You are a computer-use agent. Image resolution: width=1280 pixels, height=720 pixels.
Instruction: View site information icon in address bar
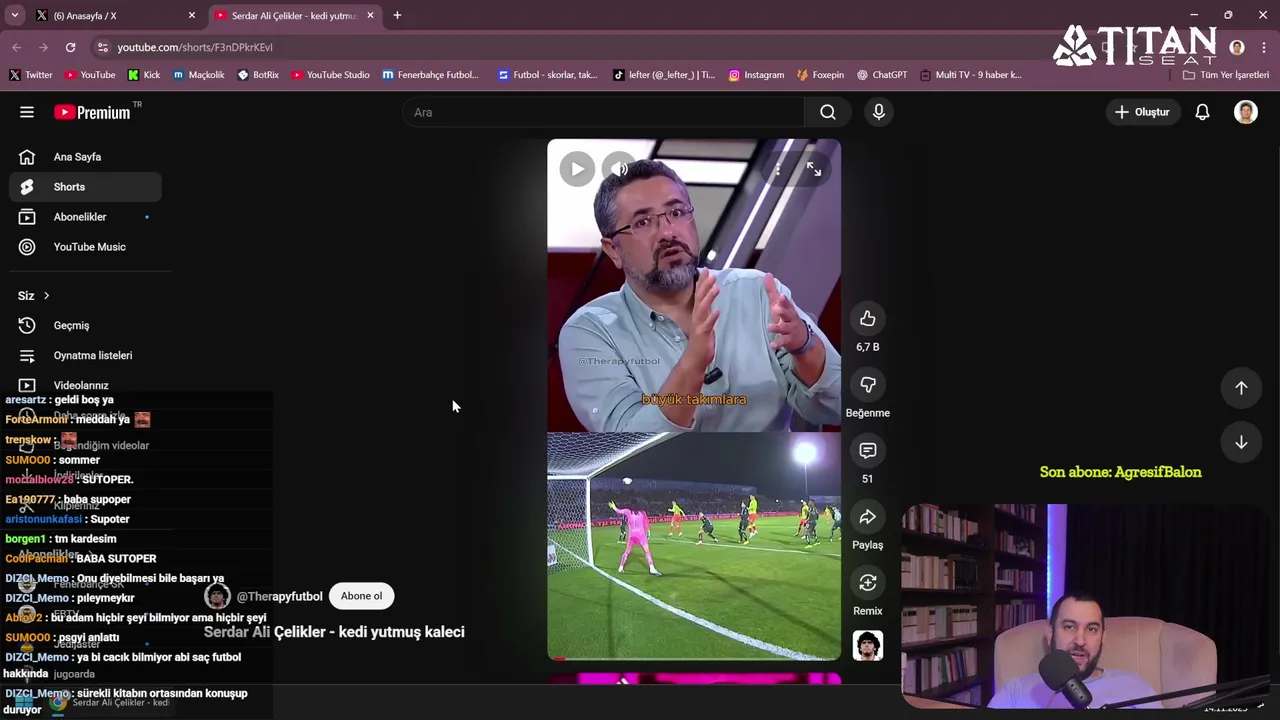(102, 47)
